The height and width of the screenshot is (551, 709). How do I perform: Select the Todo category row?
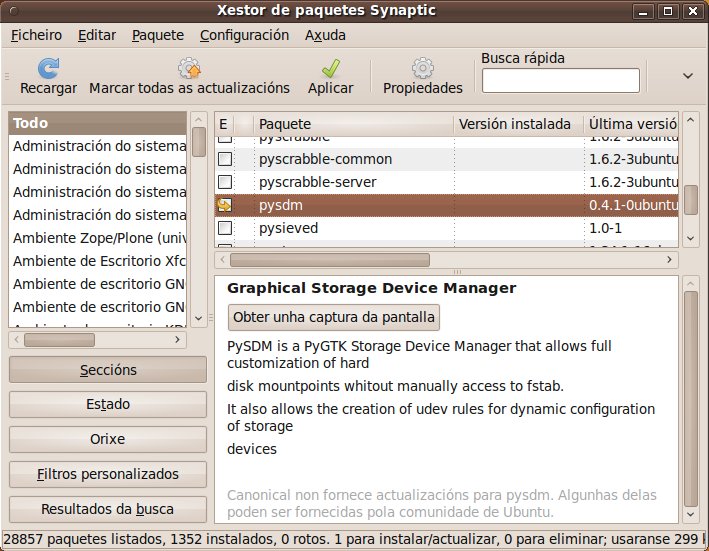tap(97, 123)
